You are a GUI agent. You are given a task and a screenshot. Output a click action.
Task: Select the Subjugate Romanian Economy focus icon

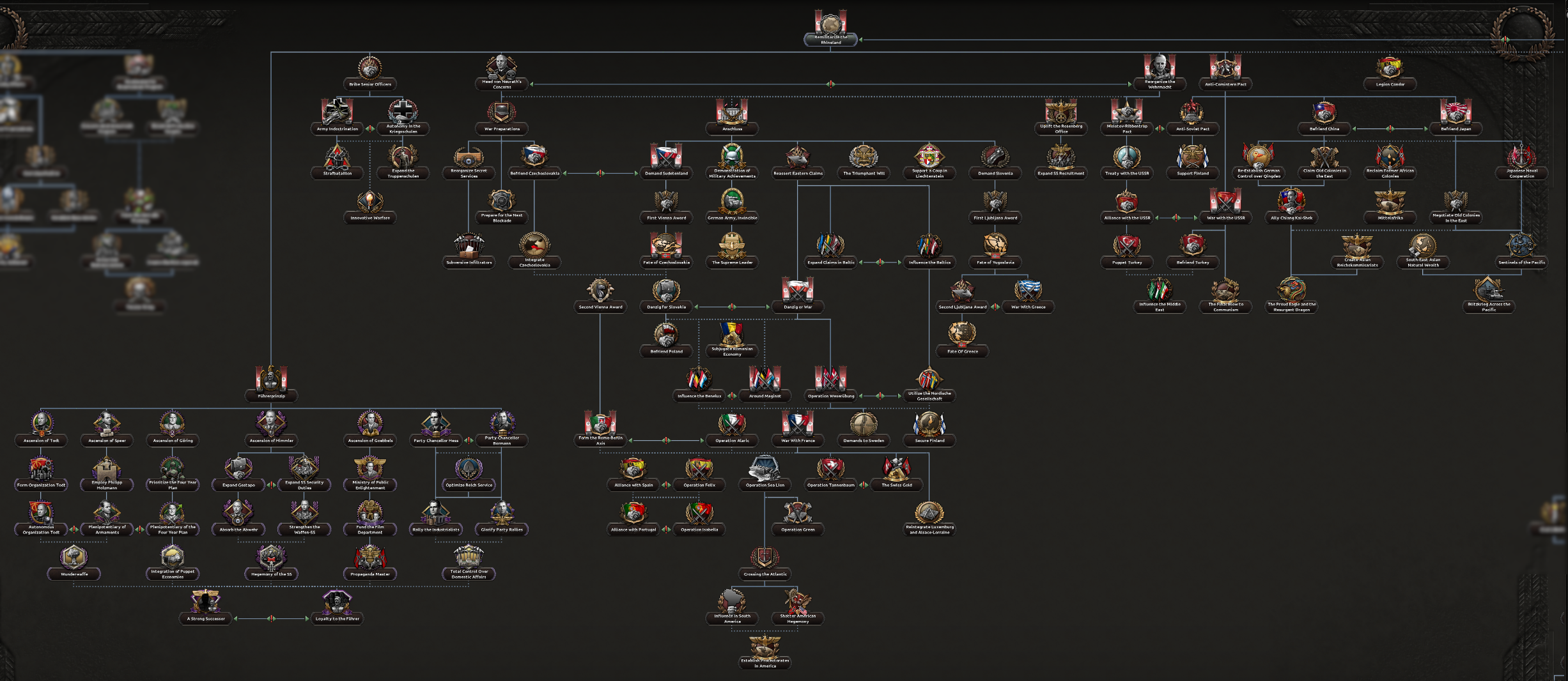732,334
